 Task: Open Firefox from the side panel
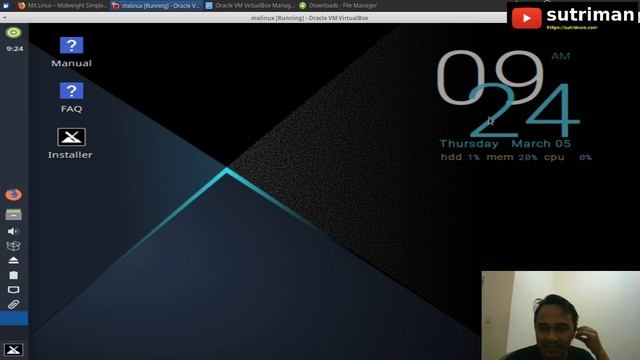[13, 195]
